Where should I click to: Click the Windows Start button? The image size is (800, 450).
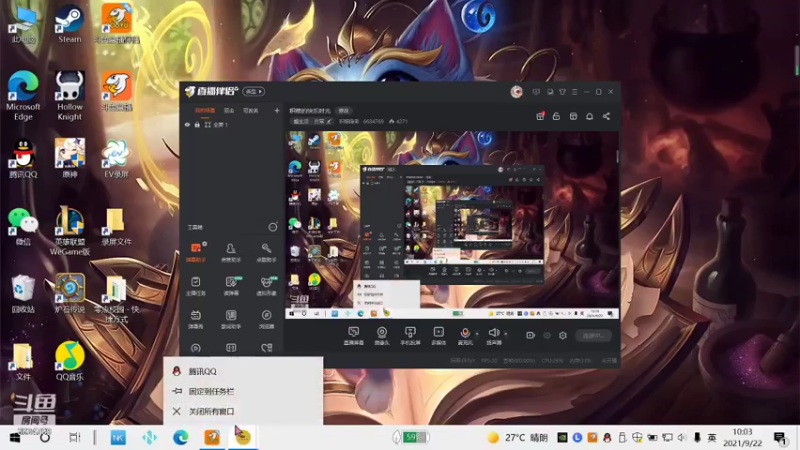pyautogui.click(x=15, y=438)
